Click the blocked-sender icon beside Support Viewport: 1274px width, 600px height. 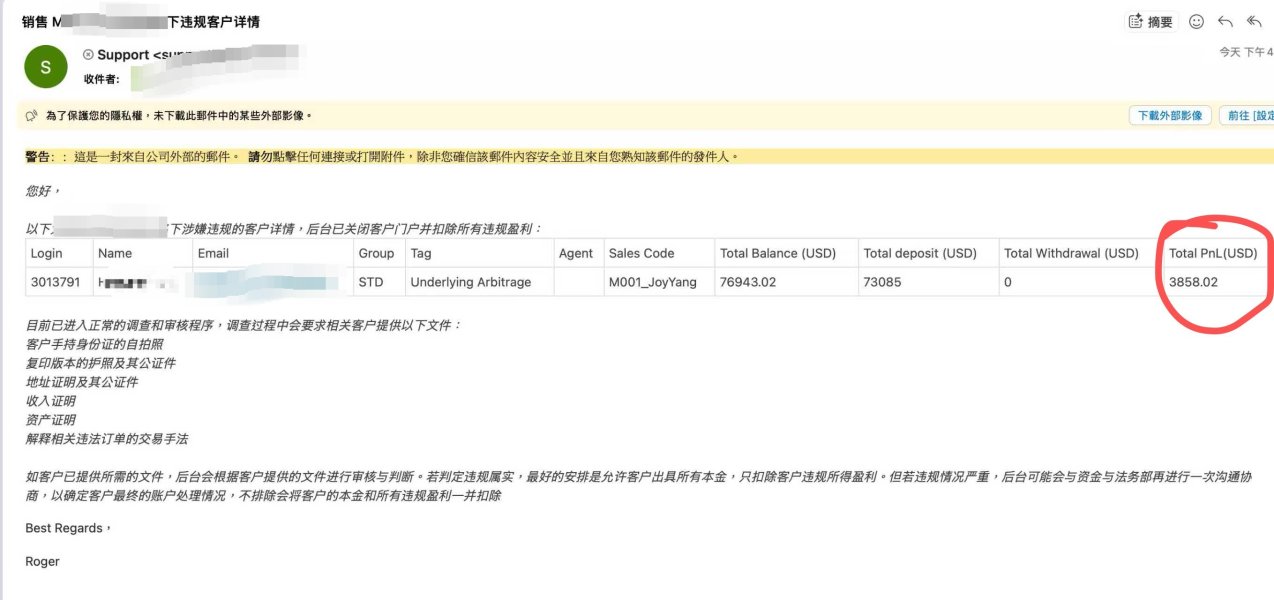click(x=88, y=55)
